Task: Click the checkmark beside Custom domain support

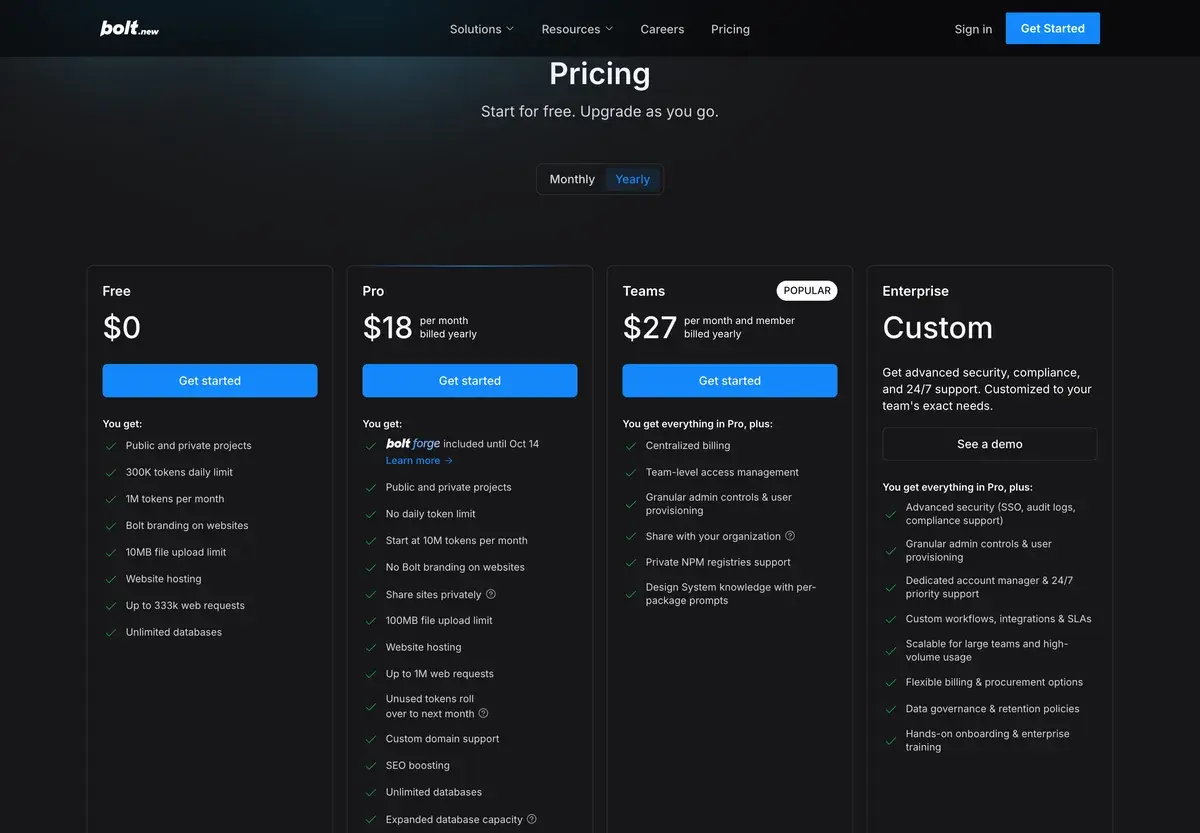Action: pos(371,739)
